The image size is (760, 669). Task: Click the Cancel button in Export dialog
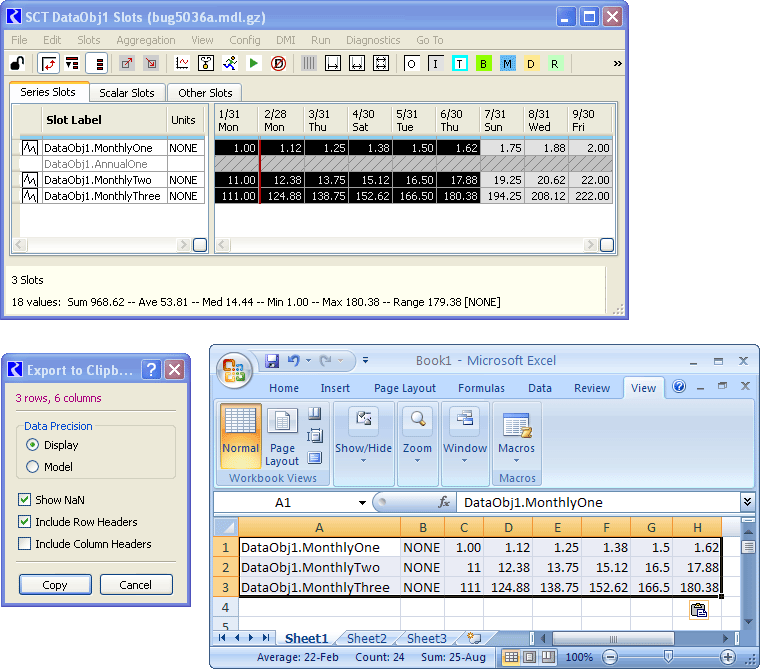[x=136, y=585]
